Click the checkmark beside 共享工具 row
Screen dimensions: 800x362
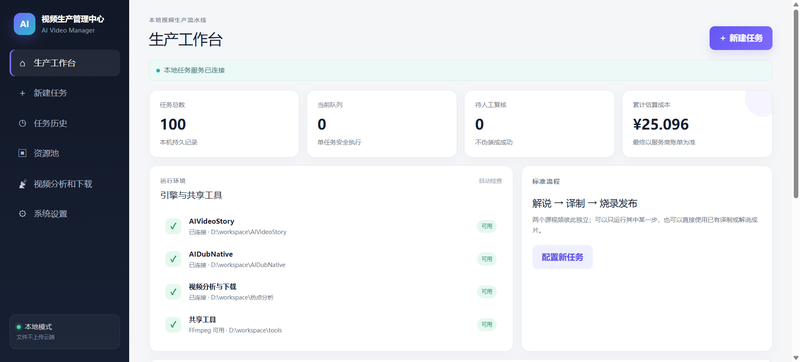coord(173,324)
